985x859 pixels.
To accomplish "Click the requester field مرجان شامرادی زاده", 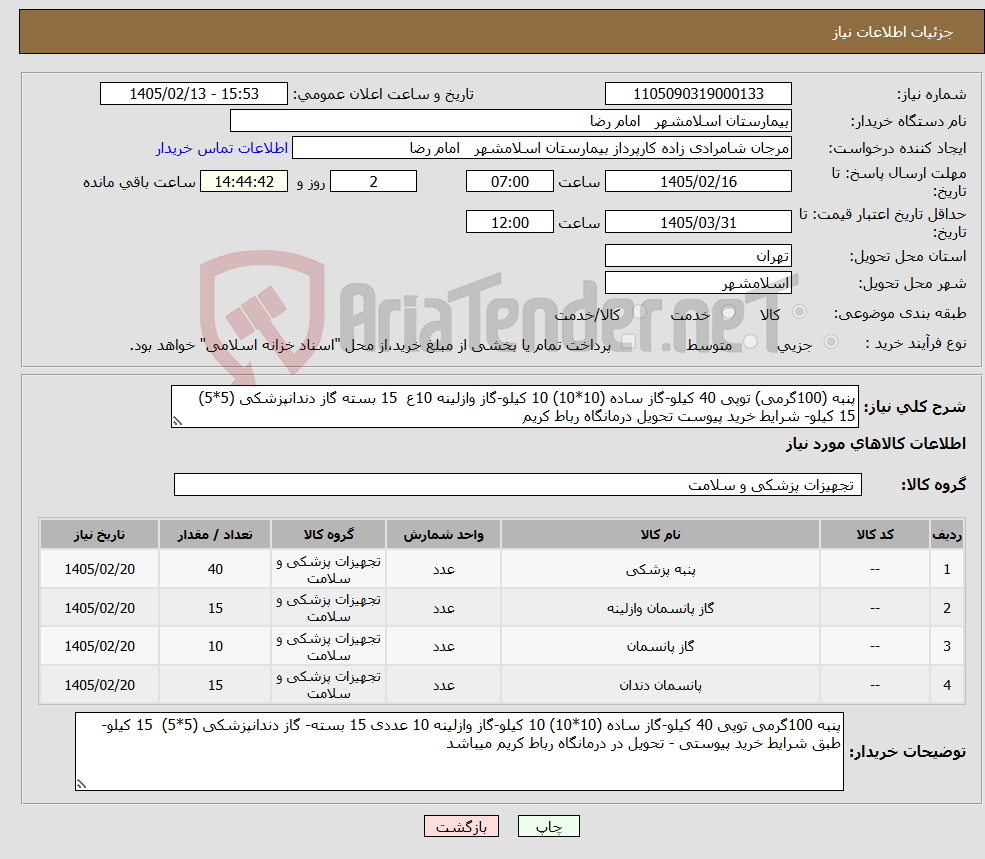I will click(x=541, y=148).
